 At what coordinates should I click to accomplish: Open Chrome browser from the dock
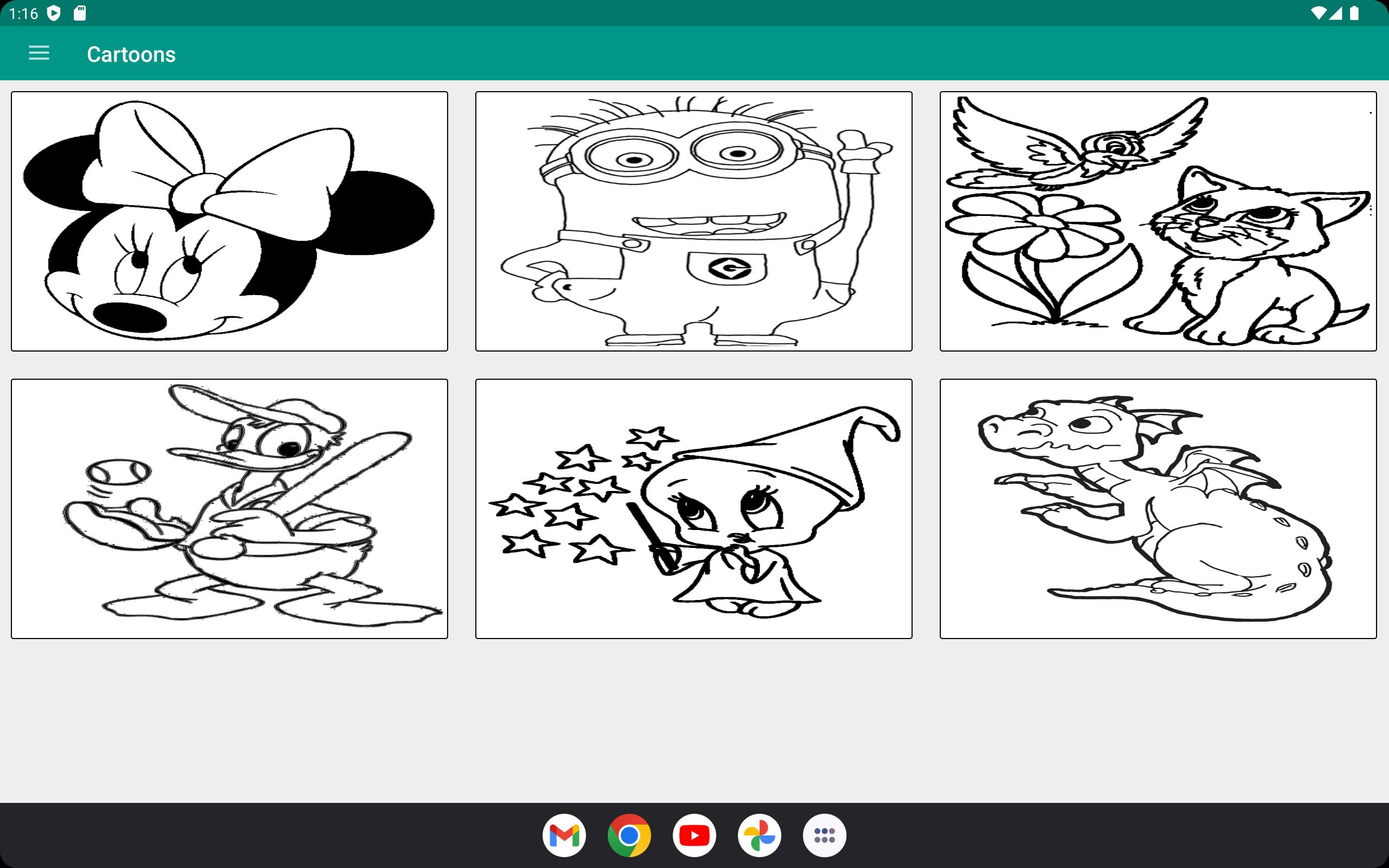click(x=629, y=835)
